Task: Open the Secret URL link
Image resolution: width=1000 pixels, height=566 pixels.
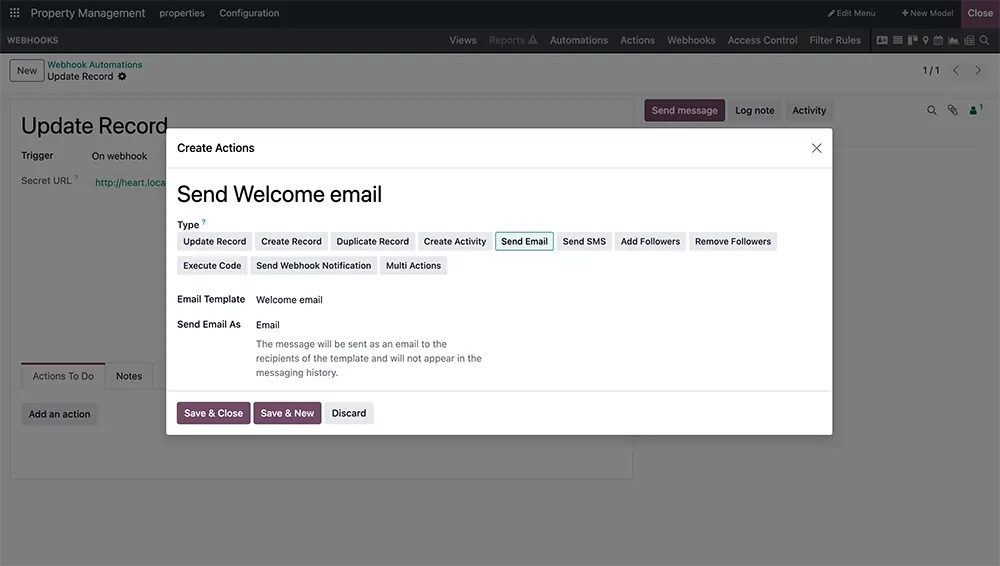Action: click(x=130, y=182)
